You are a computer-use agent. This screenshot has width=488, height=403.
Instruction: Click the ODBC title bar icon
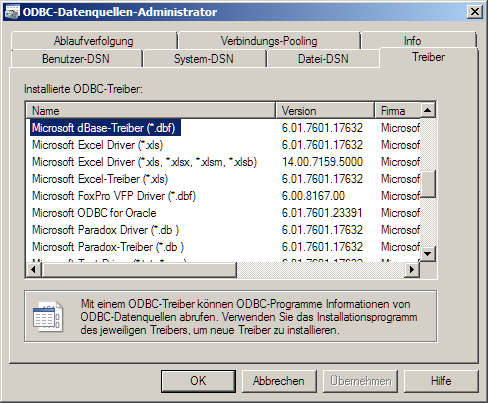tap(12, 12)
